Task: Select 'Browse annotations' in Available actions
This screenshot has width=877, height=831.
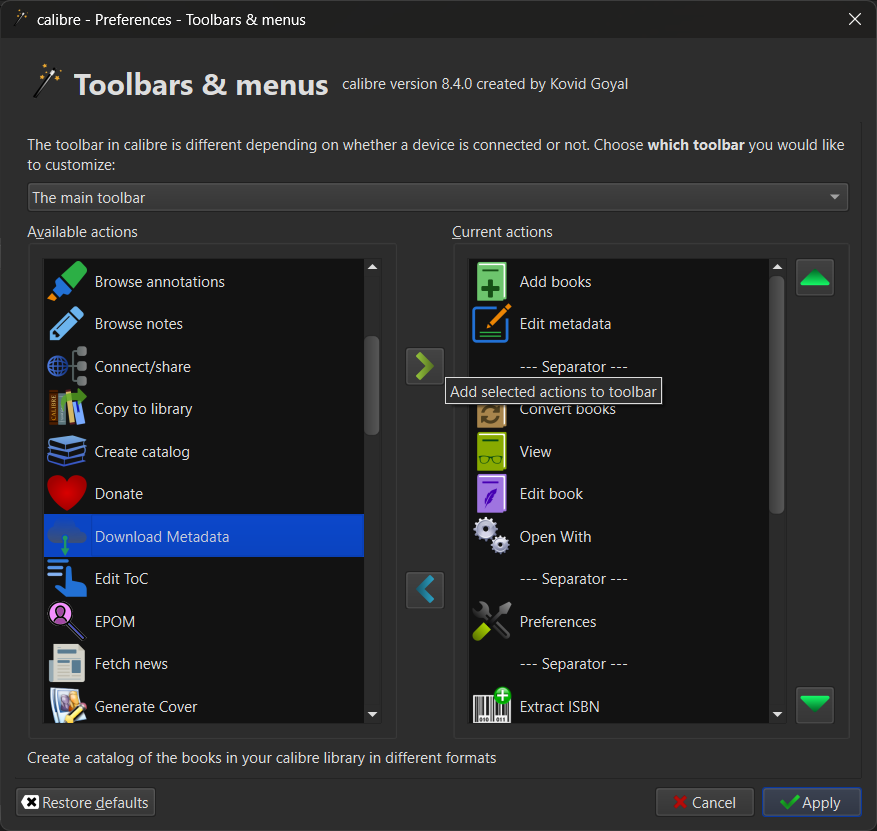Action: click(204, 281)
